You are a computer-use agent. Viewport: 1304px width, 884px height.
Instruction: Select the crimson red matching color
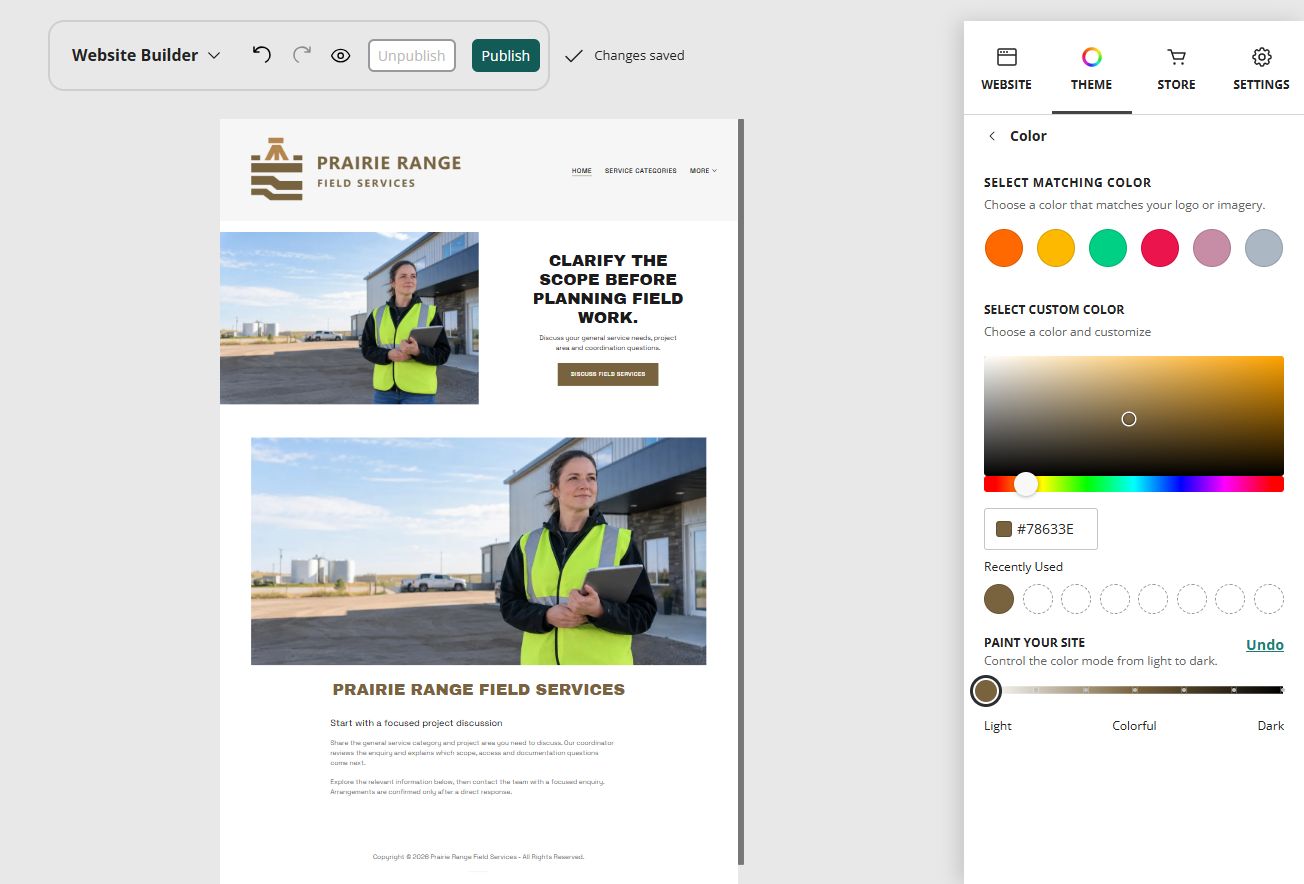point(1160,248)
